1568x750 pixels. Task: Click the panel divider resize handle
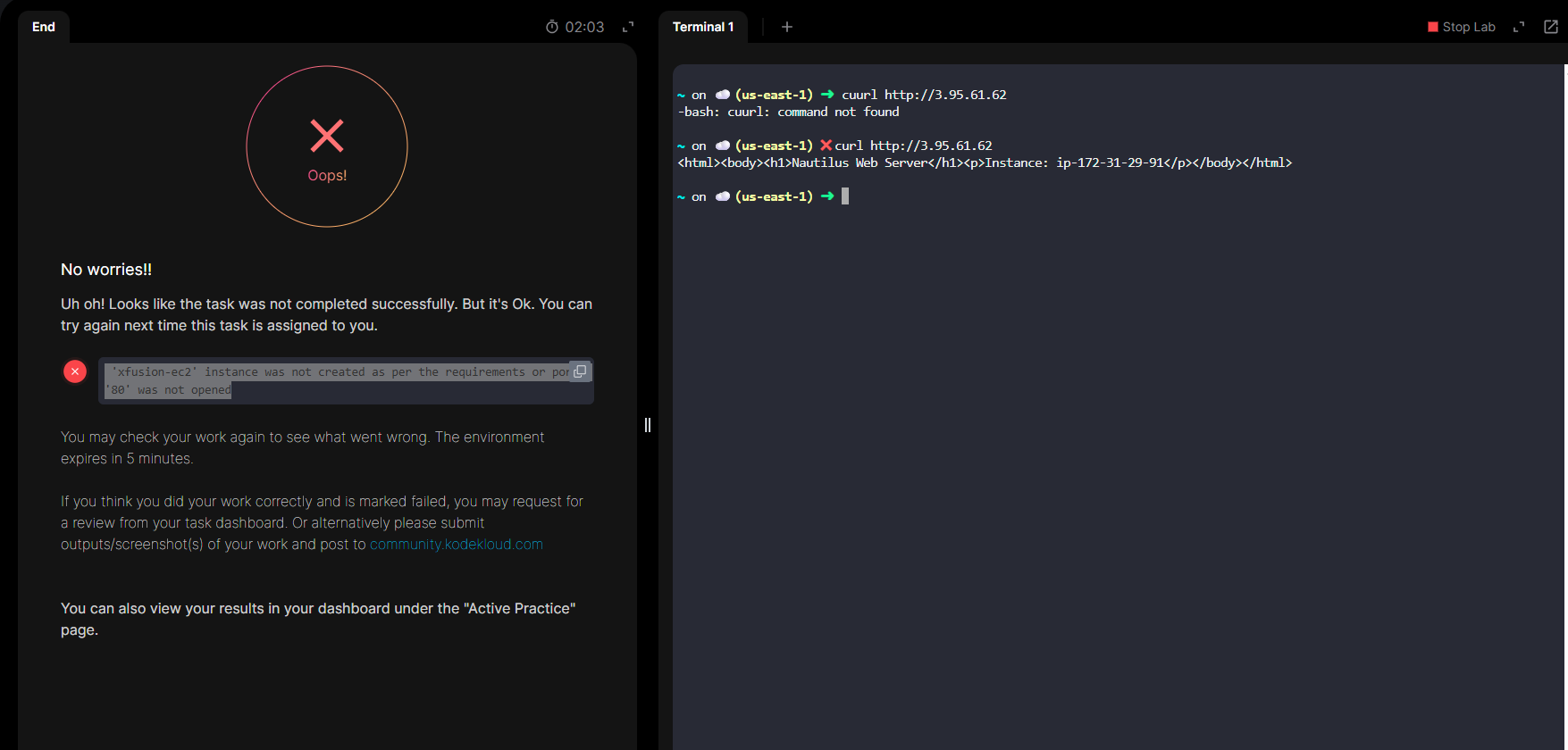(x=648, y=425)
